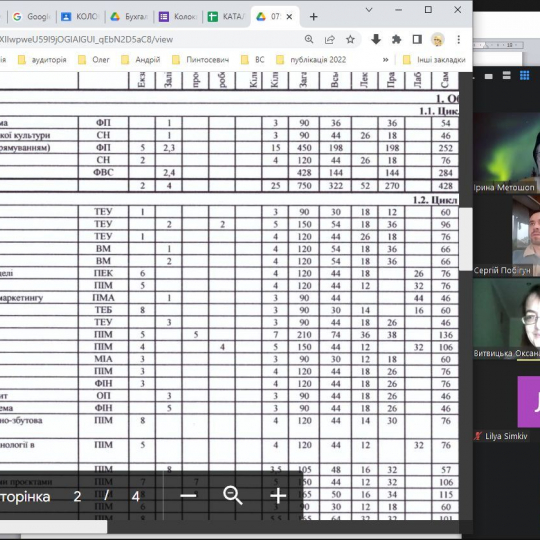540x540 pixels.
Task: Select Ірина Метошоп video tile
Action: pyautogui.click(x=506, y=152)
